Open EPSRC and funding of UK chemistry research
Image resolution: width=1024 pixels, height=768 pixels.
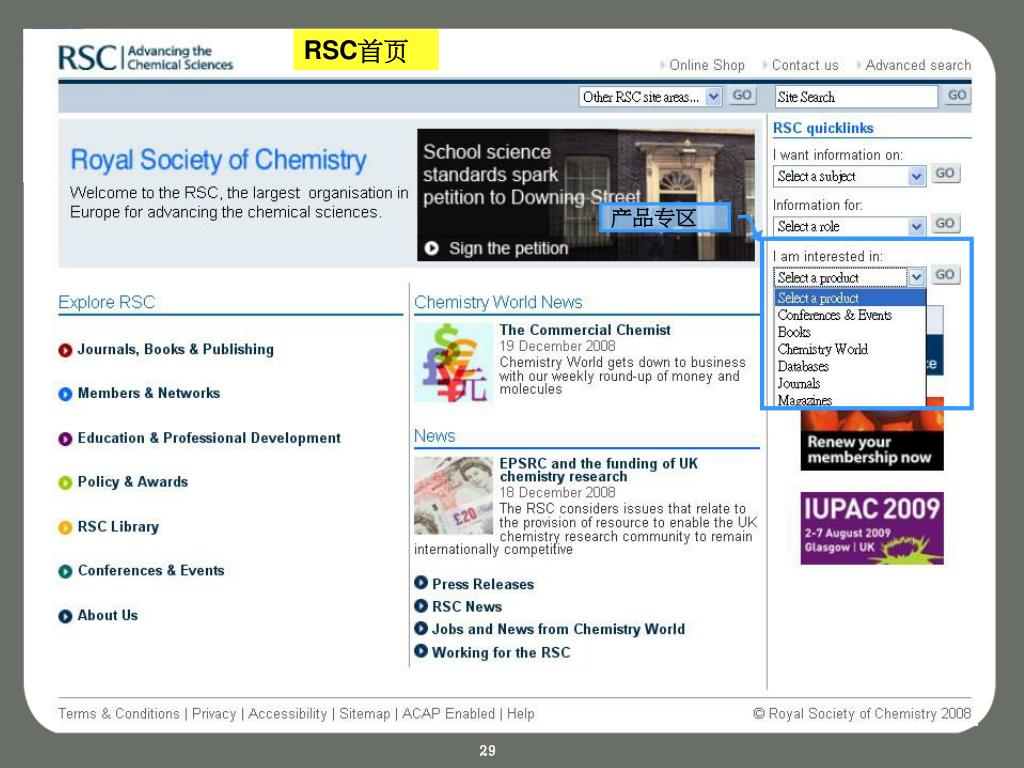(598, 470)
